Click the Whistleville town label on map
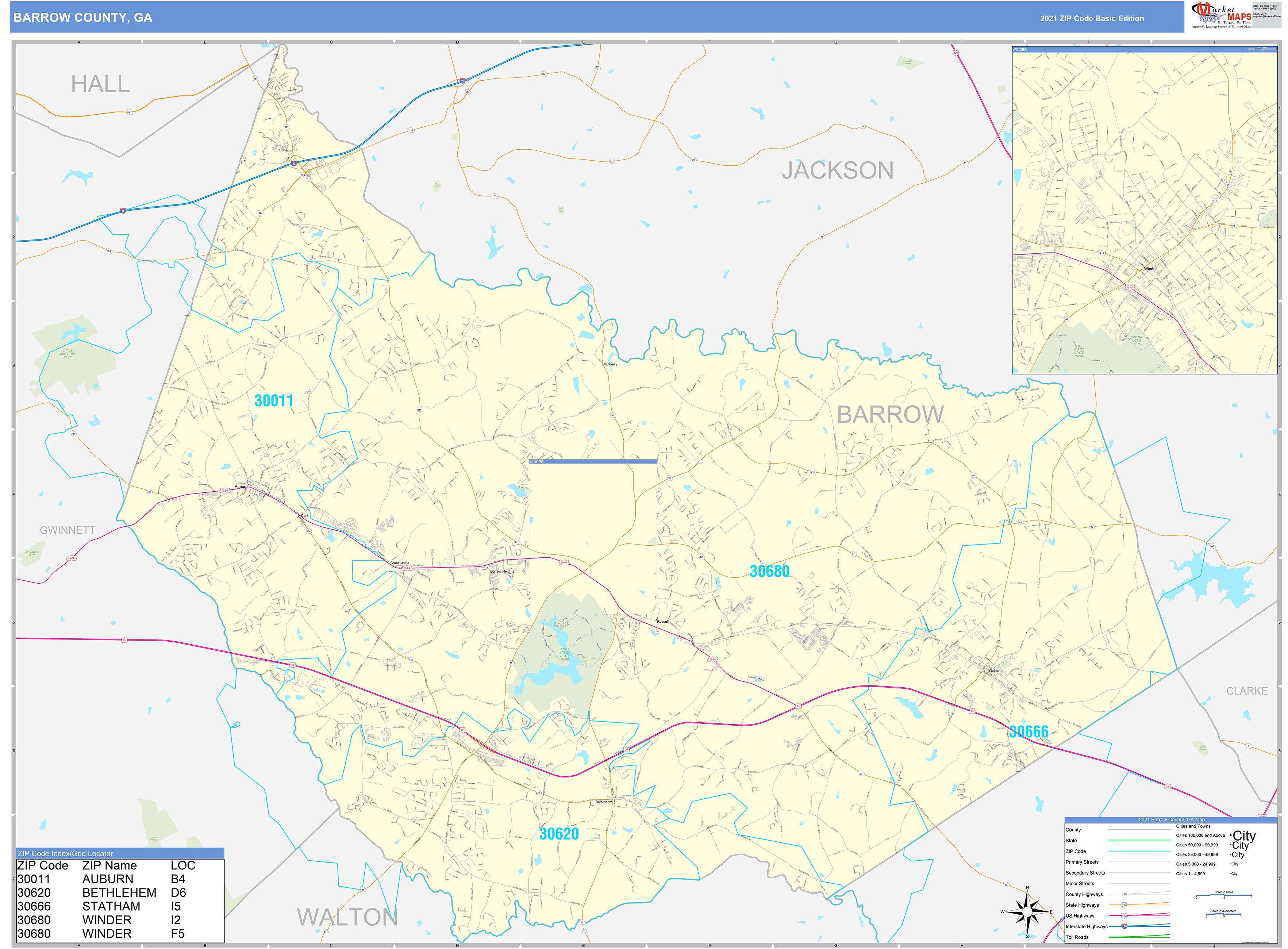Image resolution: width=1288 pixels, height=949 pixels. [400, 563]
